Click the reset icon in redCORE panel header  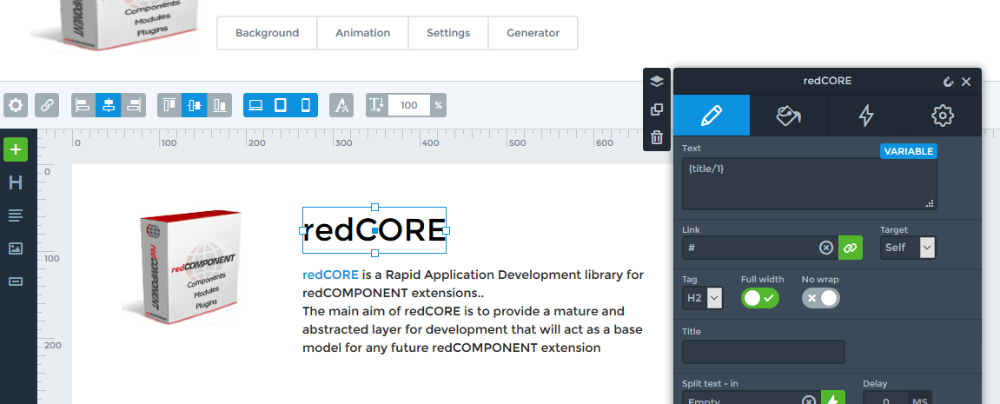pos(948,82)
